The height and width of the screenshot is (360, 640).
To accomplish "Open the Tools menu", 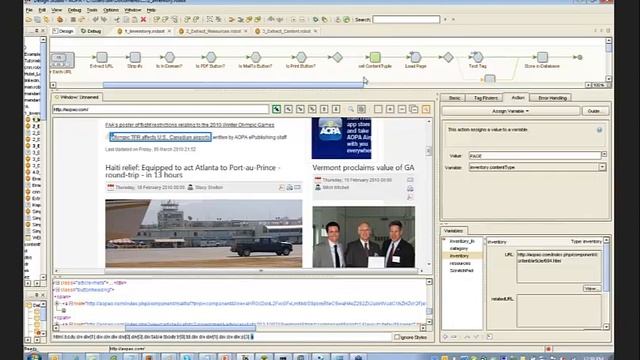I will point(92,10).
